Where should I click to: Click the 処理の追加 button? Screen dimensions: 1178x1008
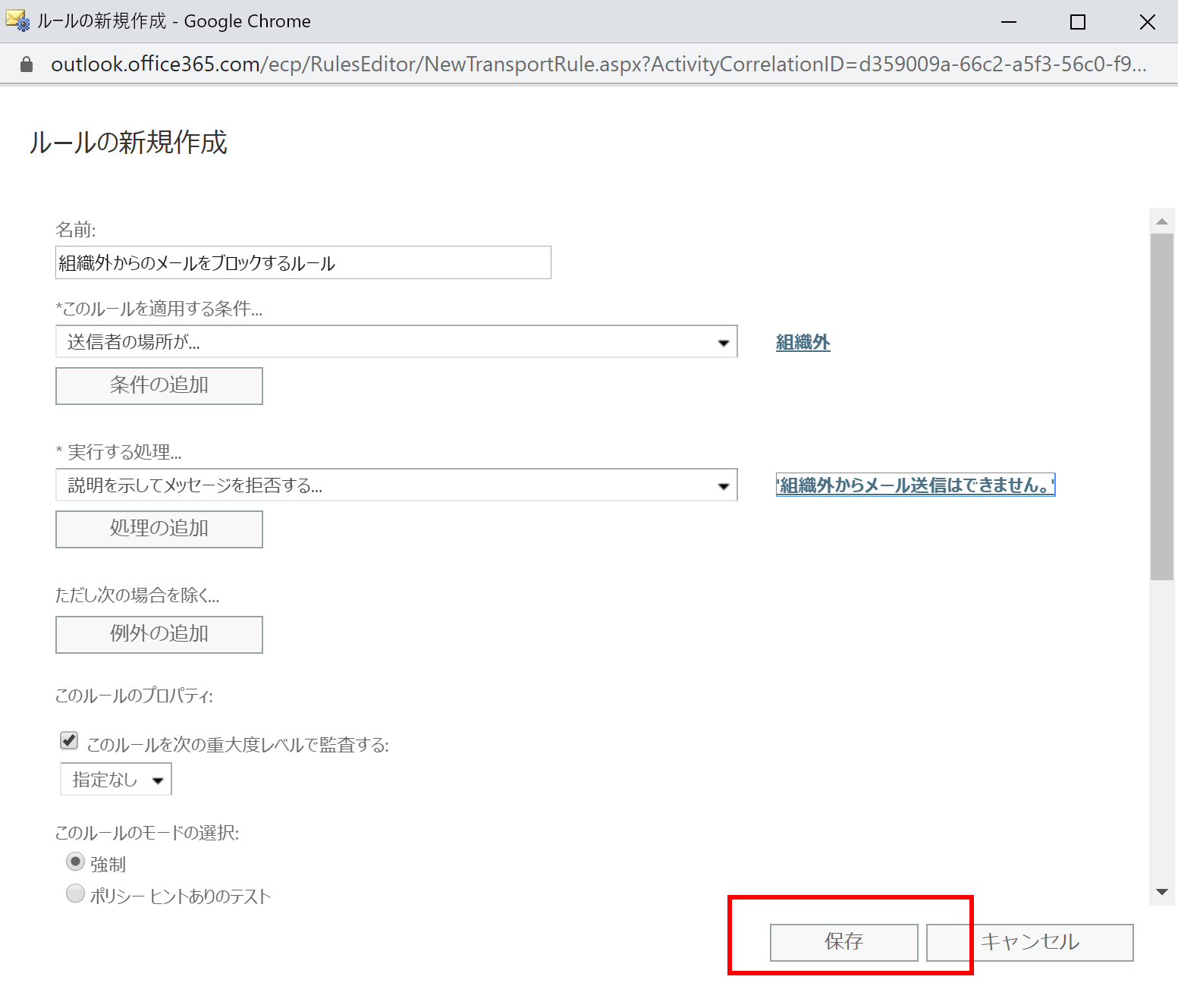pos(159,529)
